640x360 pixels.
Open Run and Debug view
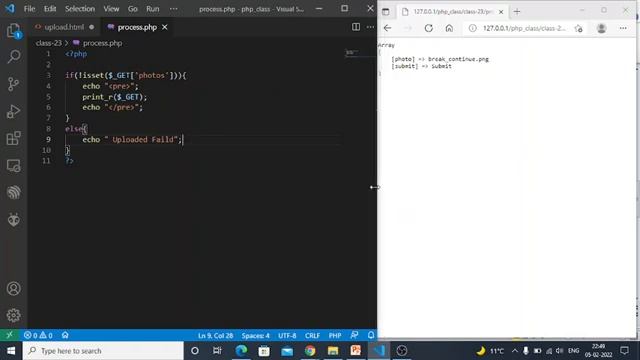(x=13, y=111)
